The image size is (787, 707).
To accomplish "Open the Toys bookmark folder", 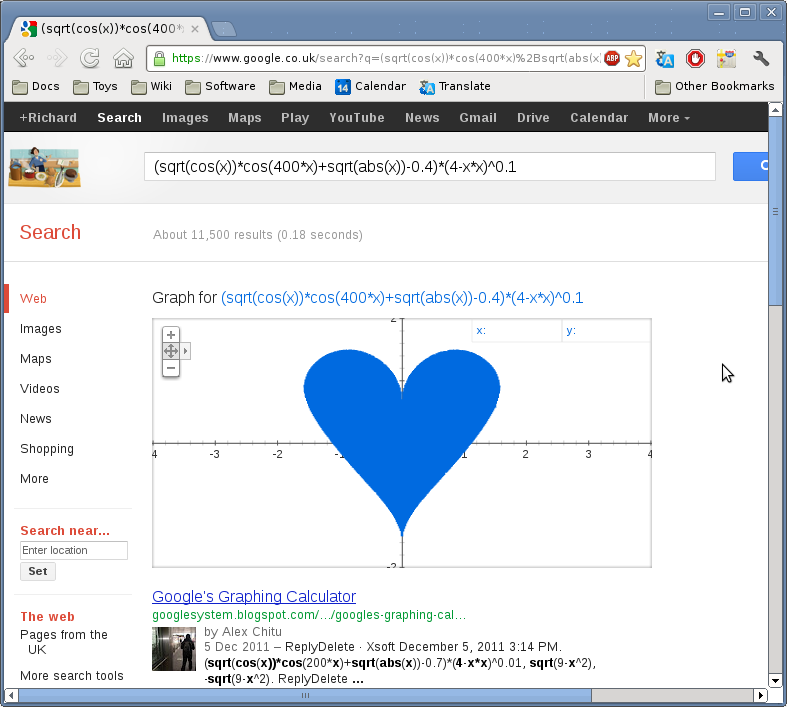I will 95,86.
